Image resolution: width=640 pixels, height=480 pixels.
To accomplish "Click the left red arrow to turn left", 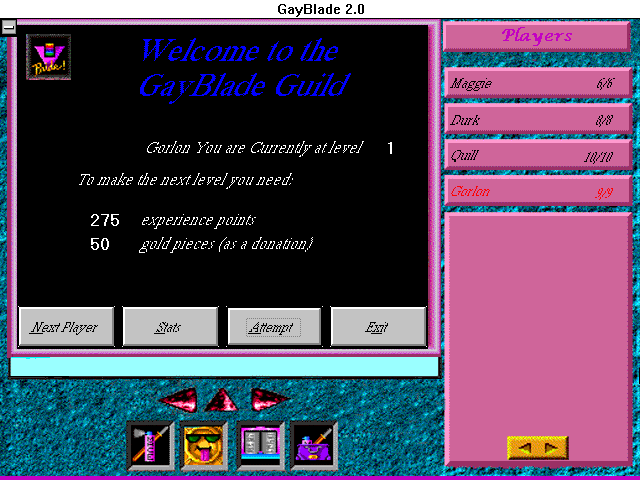I will pyautogui.click(x=178, y=400).
